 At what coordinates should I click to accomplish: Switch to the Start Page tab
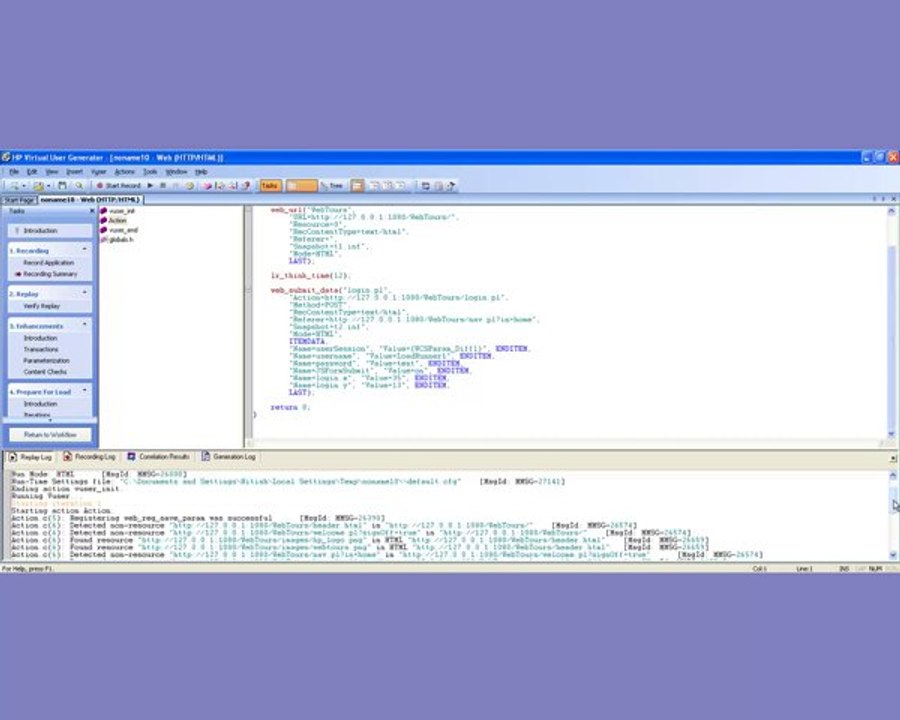coord(19,200)
